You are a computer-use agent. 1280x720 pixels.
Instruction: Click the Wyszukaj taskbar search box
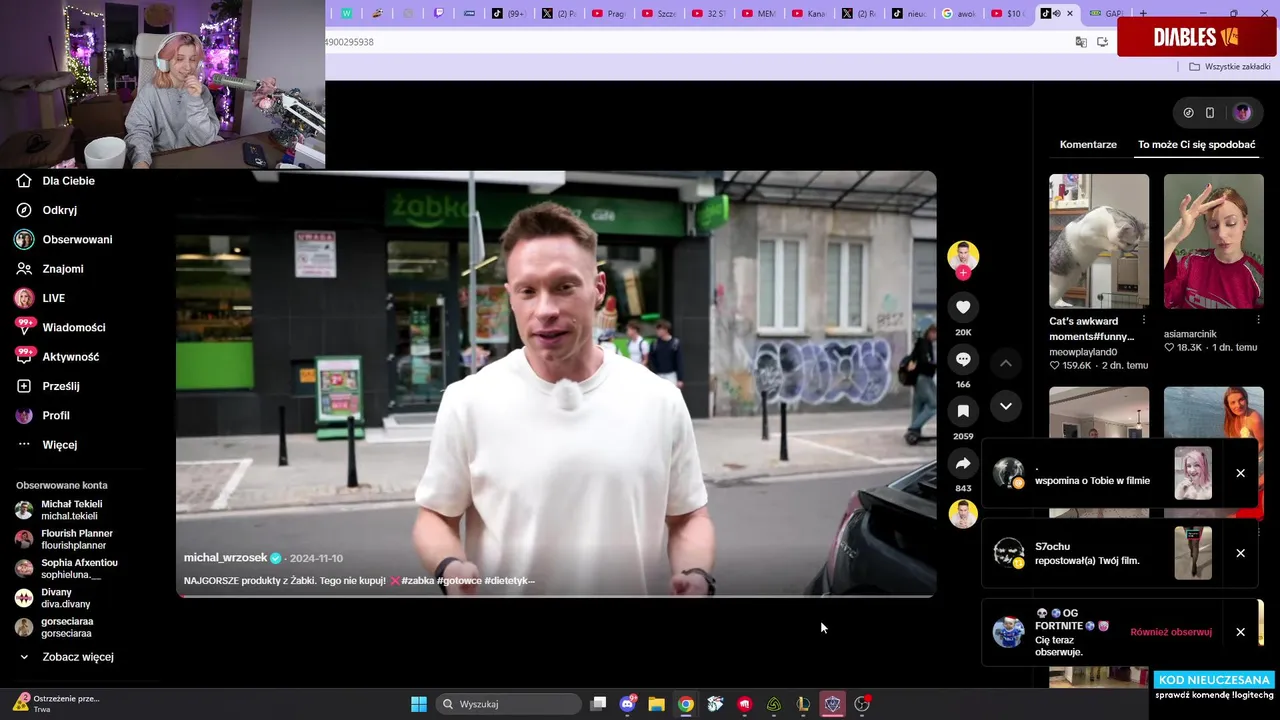pos(509,704)
